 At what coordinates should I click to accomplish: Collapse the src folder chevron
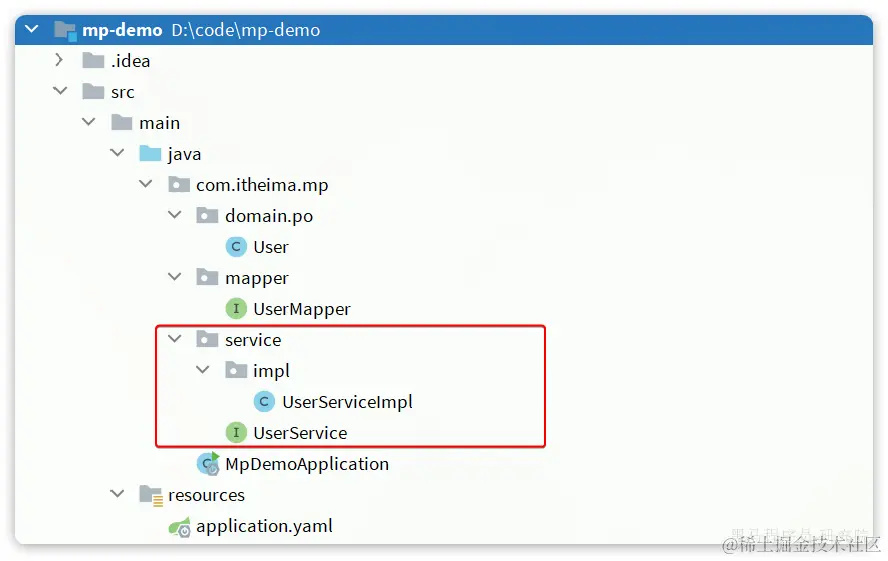click(60, 91)
